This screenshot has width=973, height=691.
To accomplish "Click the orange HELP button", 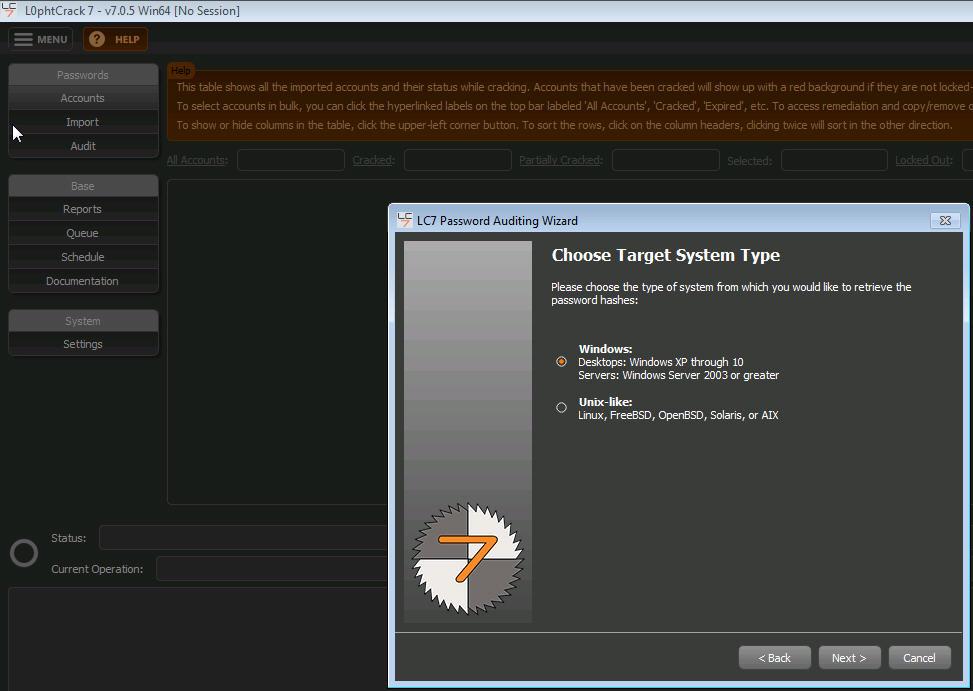I will click(x=115, y=39).
